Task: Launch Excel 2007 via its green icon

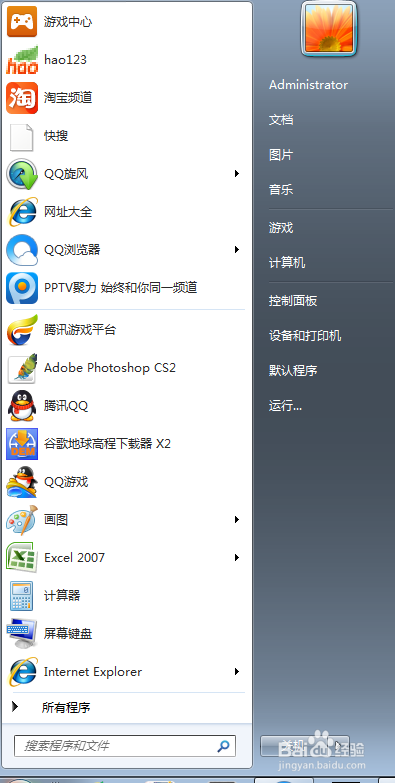Action: (22, 557)
